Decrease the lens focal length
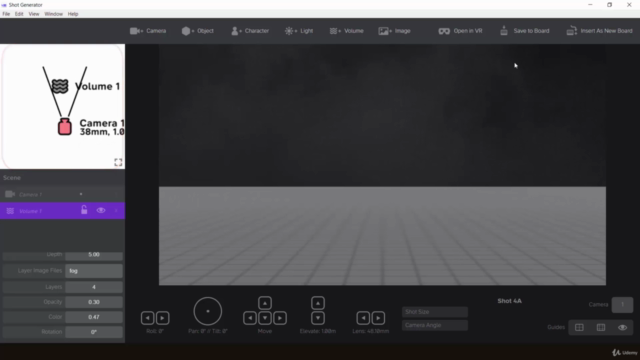 [x=363, y=318]
